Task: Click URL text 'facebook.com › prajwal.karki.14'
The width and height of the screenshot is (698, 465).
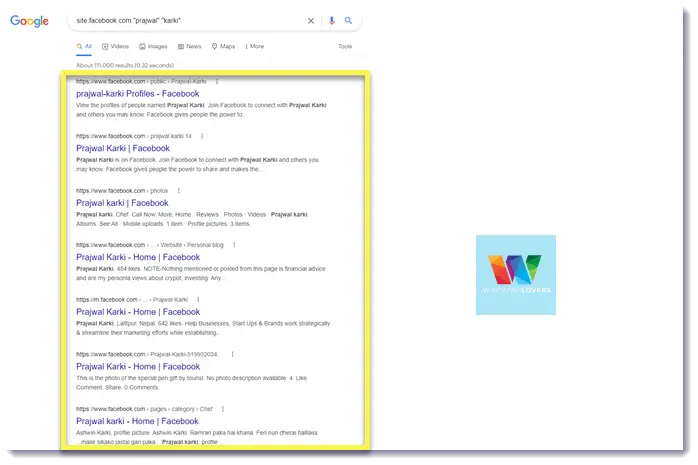Action: click(x=134, y=136)
